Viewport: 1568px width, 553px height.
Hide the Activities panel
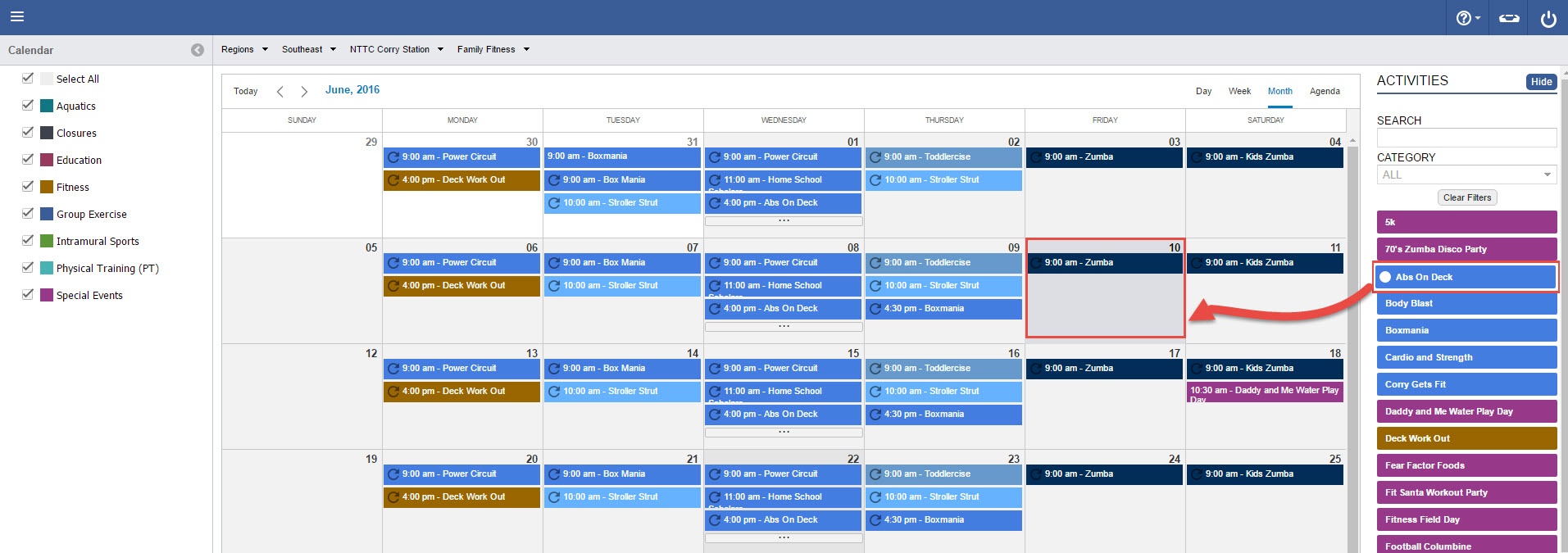1541,82
